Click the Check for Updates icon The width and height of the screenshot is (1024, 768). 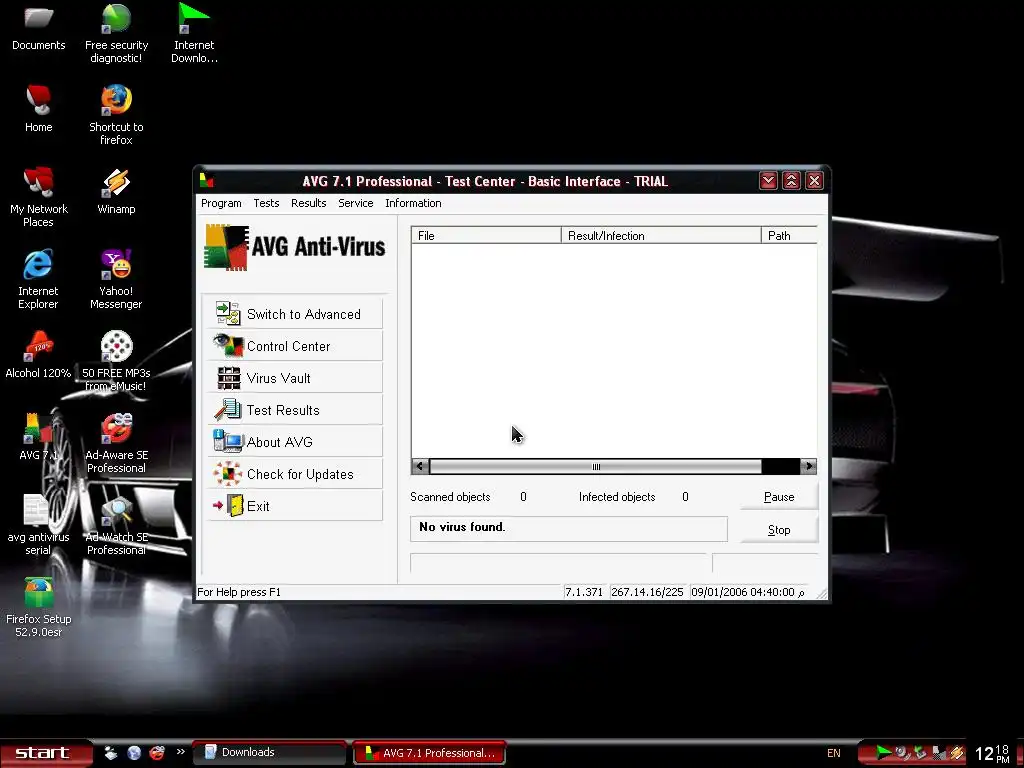(x=228, y=473)
